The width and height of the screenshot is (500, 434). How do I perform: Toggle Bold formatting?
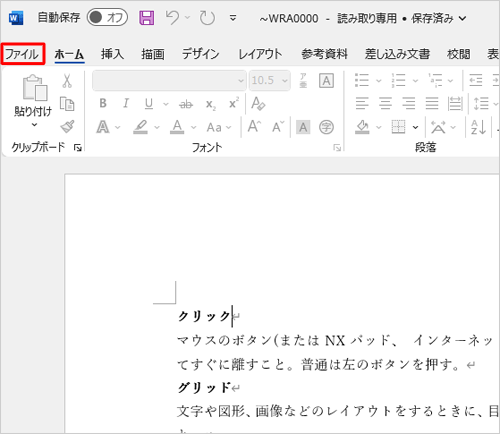pos(103,103)
